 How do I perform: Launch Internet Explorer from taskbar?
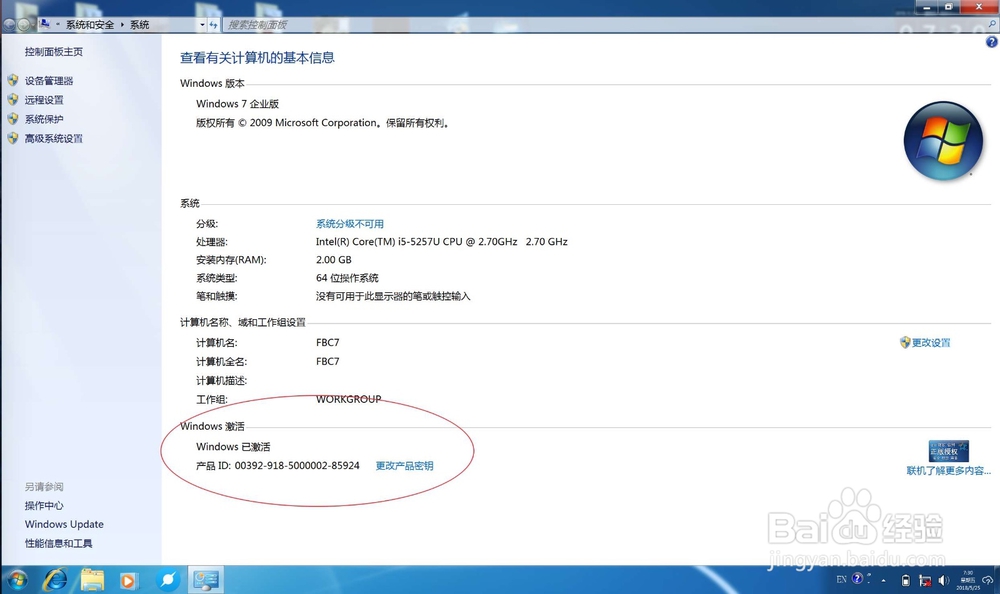click(55, 579)
